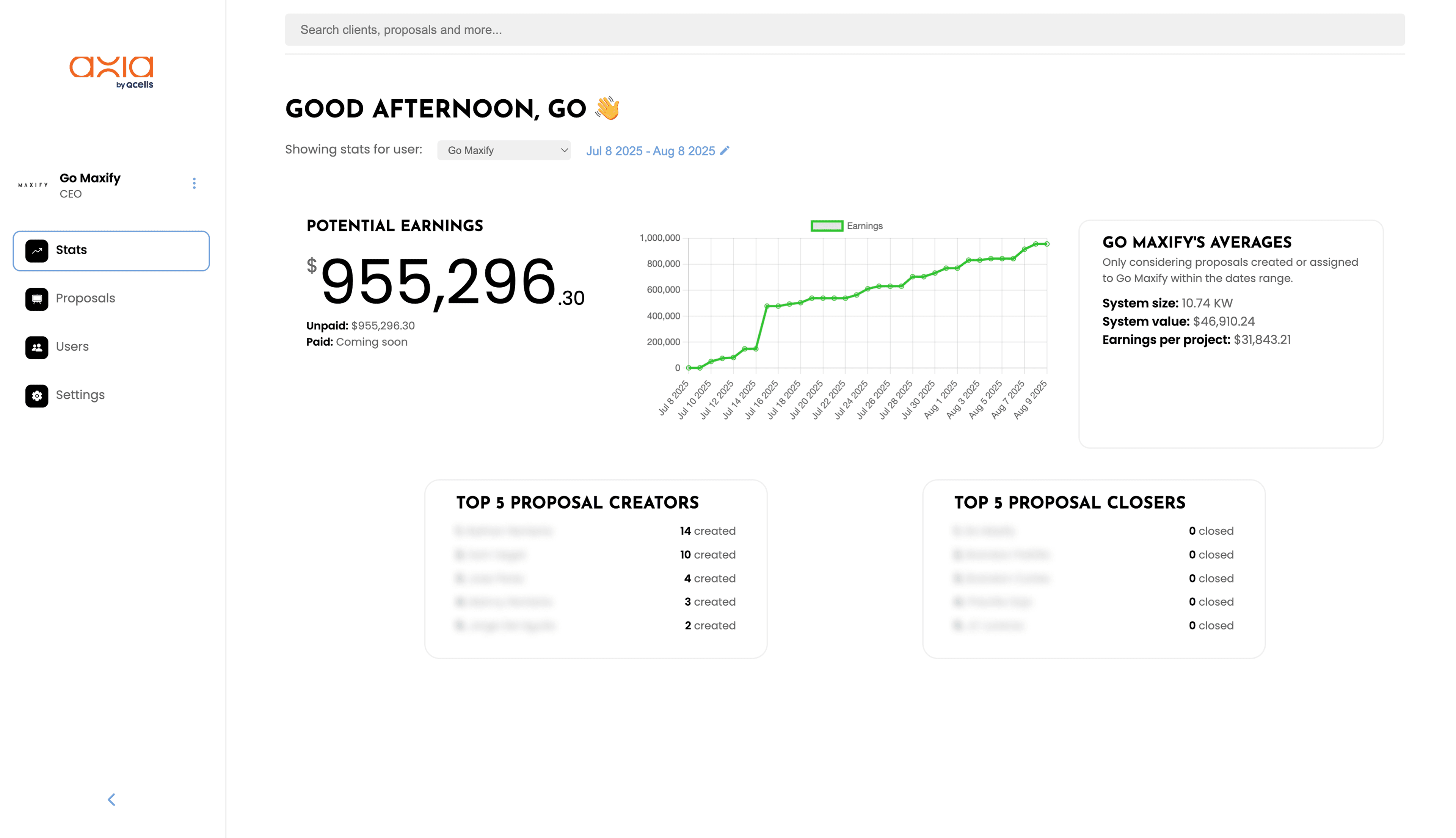The height and width of the screenshot is (838, 1456).
Task: Open the Settings gear icon
Action: coord(37,396)
